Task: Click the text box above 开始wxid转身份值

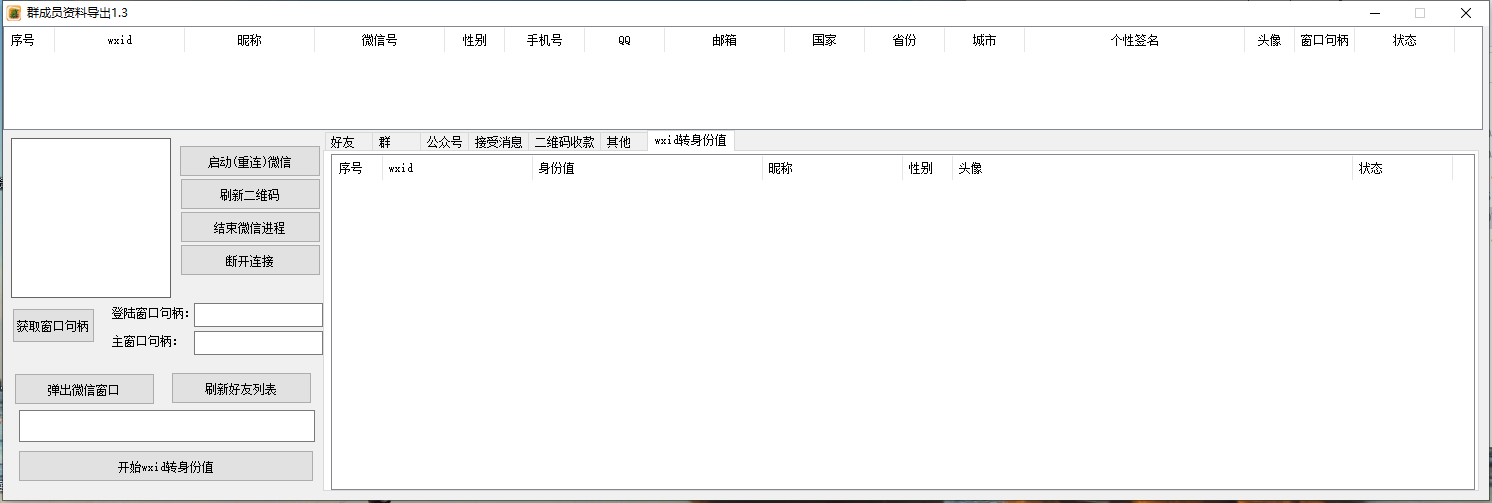Action: tap(167, 426)
